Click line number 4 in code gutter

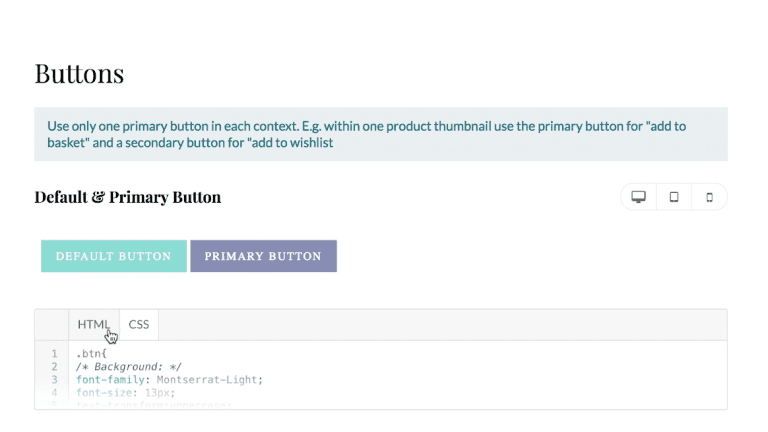coord(54,393)
